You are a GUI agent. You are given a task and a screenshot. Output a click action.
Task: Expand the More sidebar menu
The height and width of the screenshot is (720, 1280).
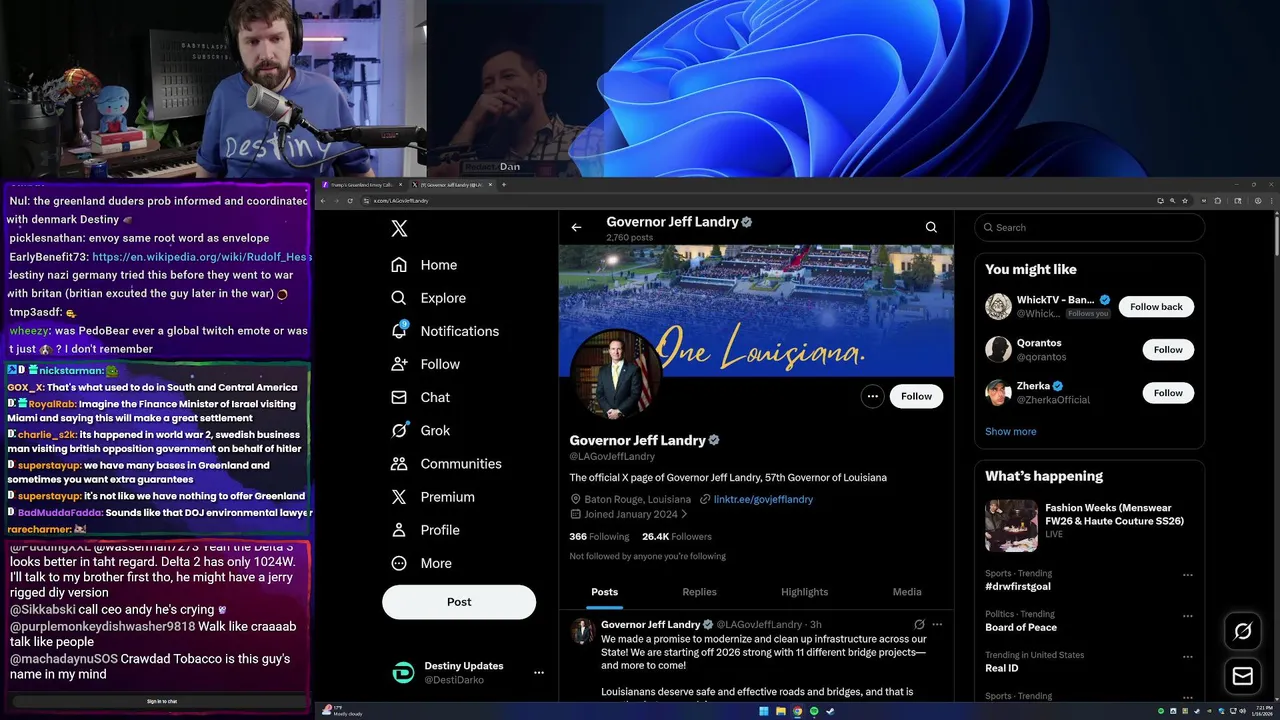coord(422,563)
